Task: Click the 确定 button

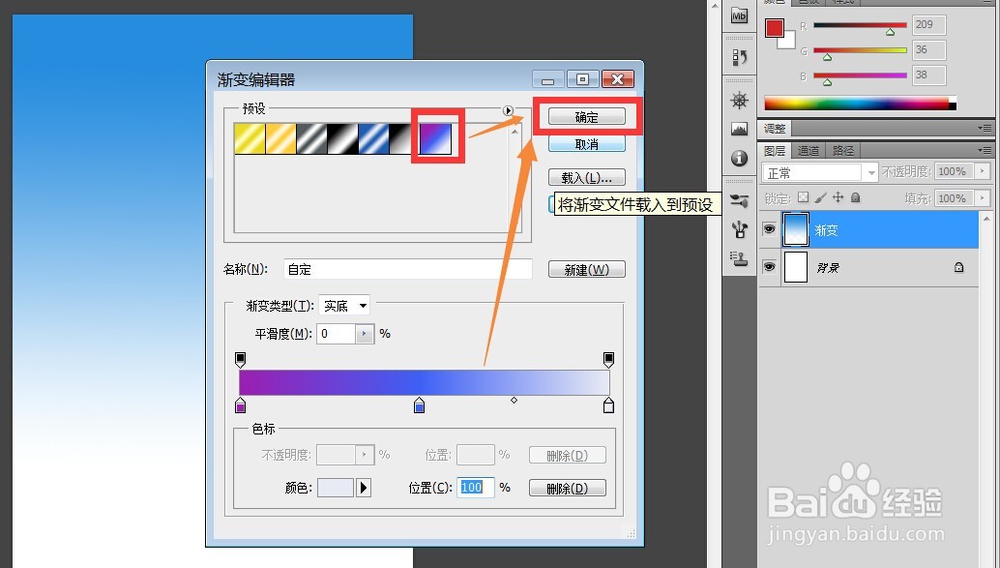Action: (587, 117)
